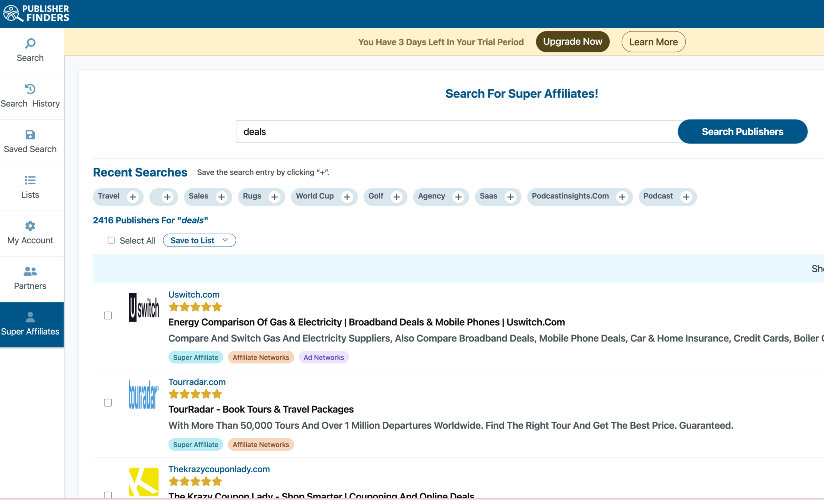Click the Tourradar star rating
This screenshot has height=500, width=824.
(195, 394)
